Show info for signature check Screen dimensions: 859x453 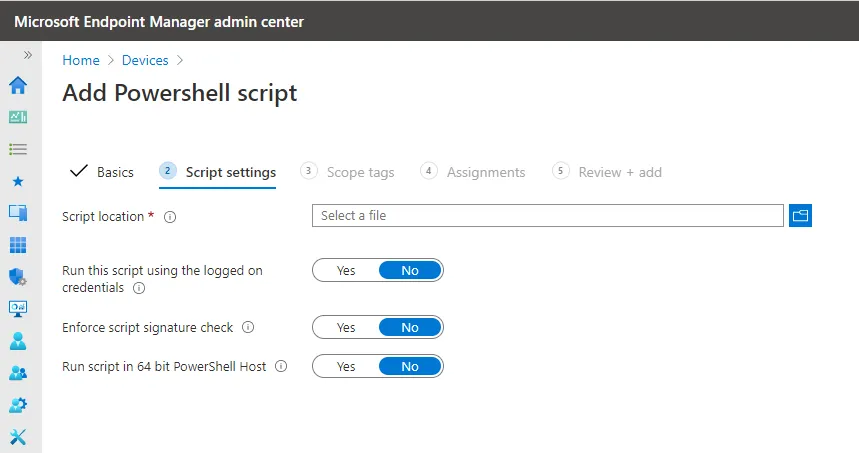tap(248, 328)
